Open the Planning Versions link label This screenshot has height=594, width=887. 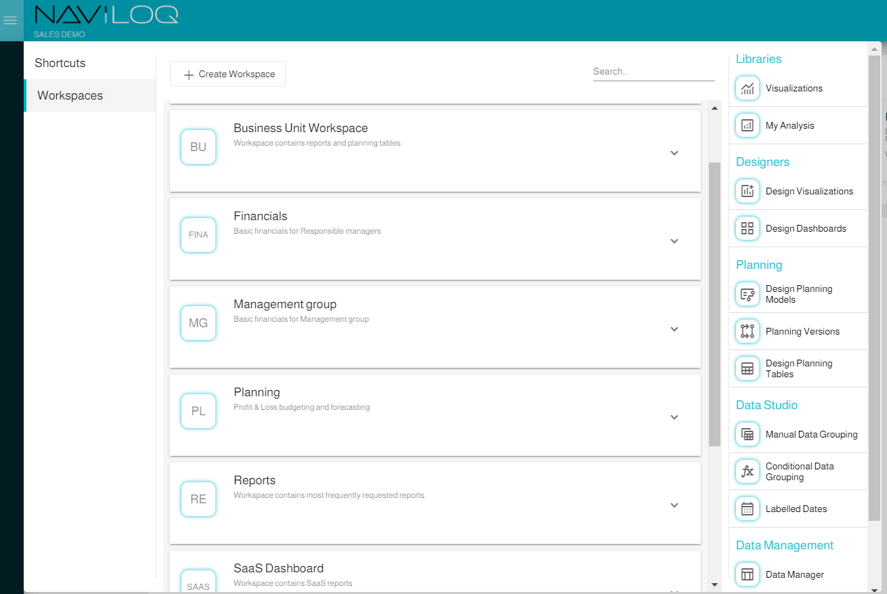pyautogui.click(x=802, y=332)
